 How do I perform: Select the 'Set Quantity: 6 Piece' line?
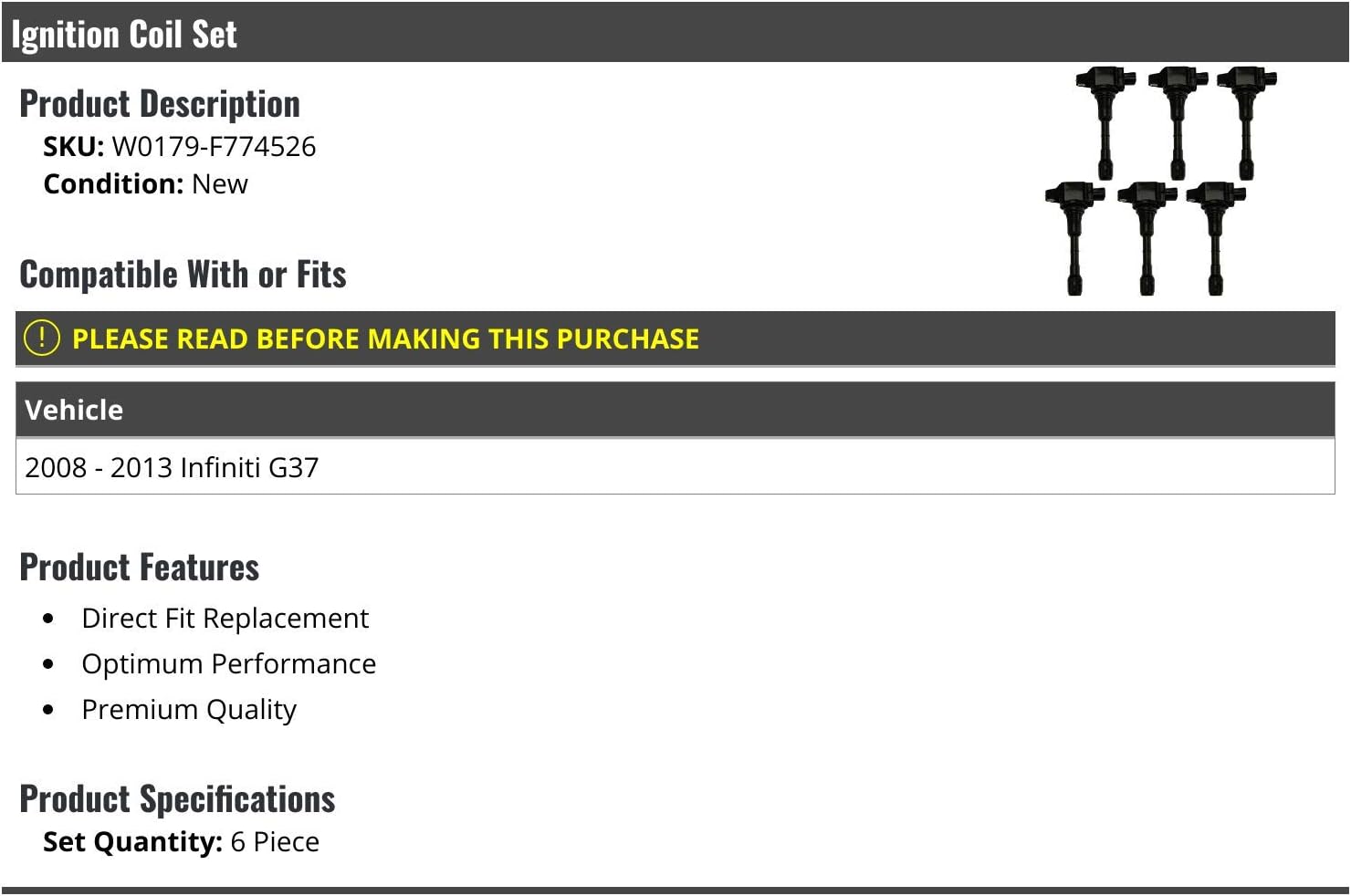pyautogui.click(x=182, y=842)
